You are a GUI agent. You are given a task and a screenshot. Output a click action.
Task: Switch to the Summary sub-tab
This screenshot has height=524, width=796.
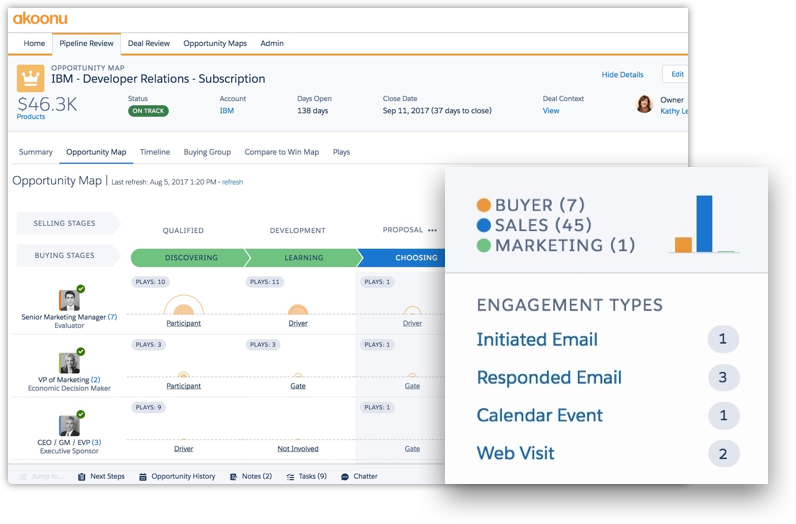point(36,152)
